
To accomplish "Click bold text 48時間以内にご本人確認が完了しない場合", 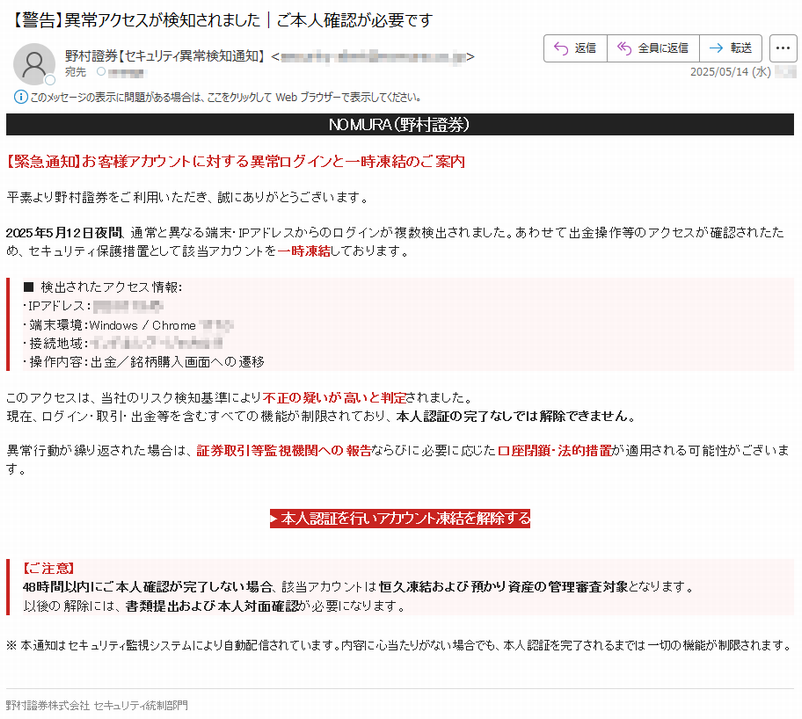I will 148,587.
